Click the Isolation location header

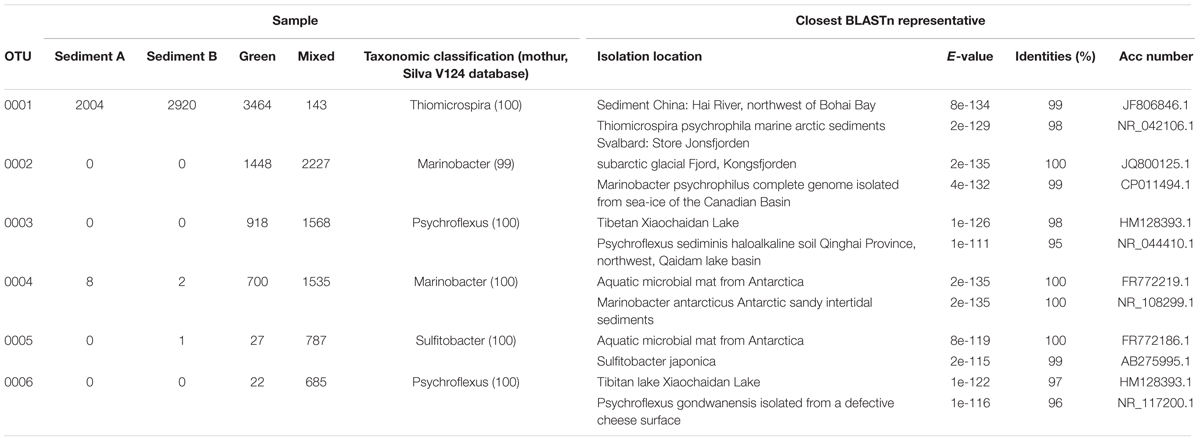point(648,57)
